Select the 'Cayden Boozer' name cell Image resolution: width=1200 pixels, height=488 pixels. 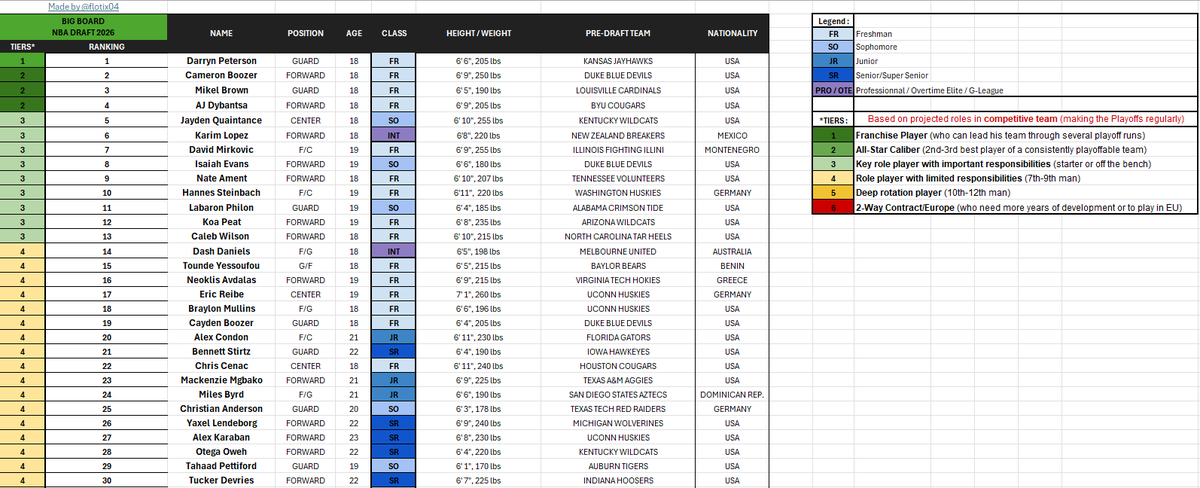(x=222, y=324)
